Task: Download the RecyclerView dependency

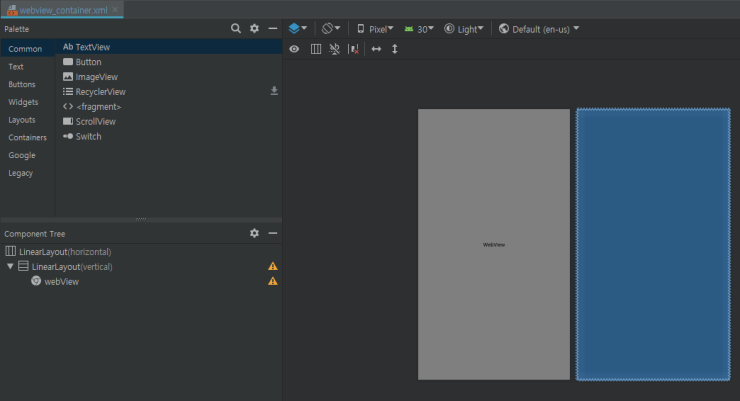Action: pyautogui.click(x=274, y=91)
